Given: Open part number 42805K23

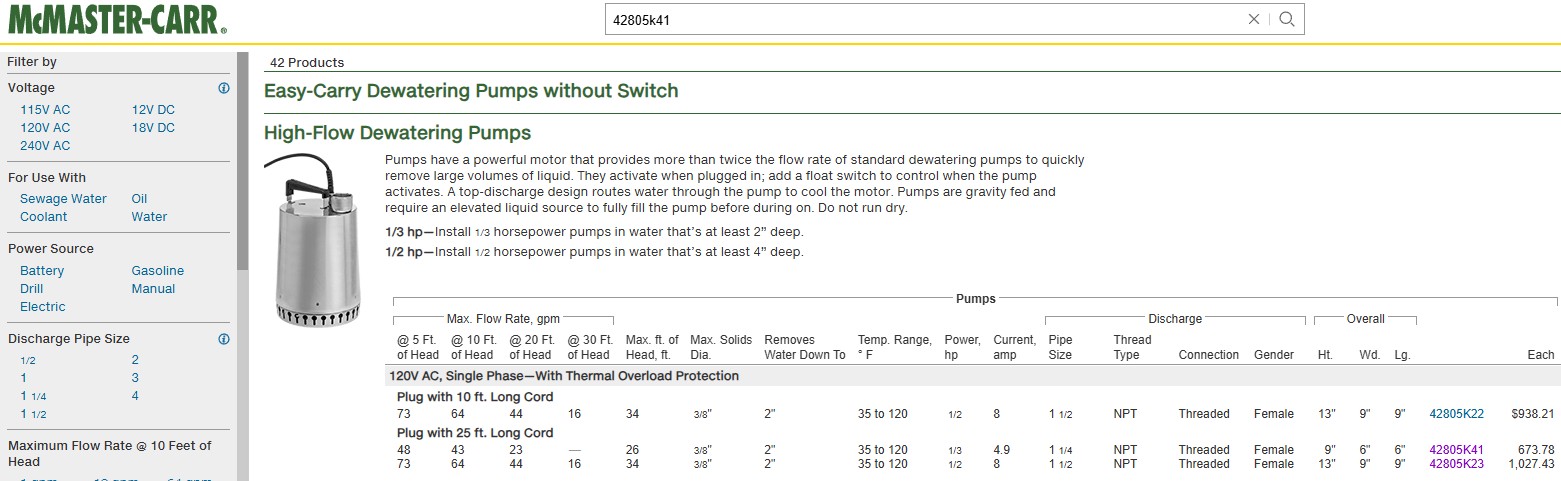Looking at the screenshot, I should pyautogui.click(x=1456, y=464).
